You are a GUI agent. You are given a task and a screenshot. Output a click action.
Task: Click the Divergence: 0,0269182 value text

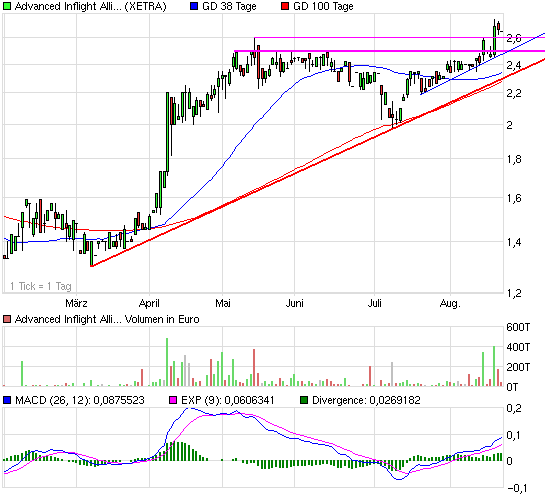(366, 400)
